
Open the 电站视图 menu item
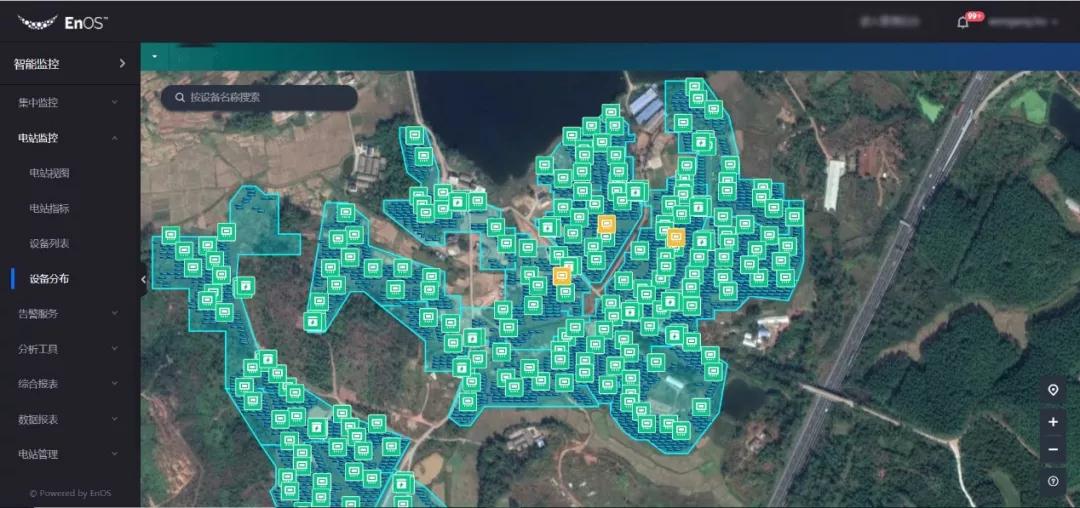49,173
